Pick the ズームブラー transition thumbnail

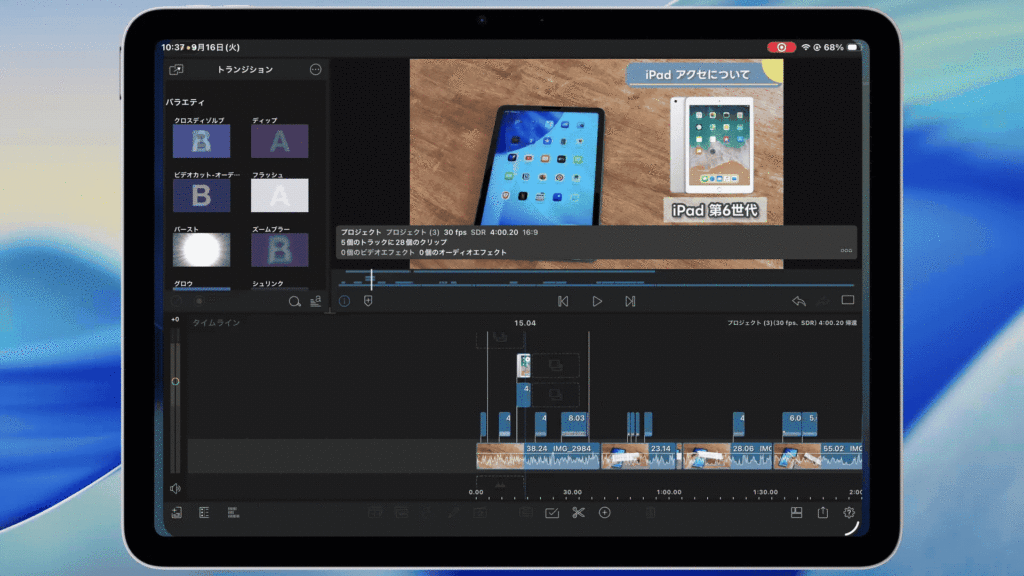280,249
